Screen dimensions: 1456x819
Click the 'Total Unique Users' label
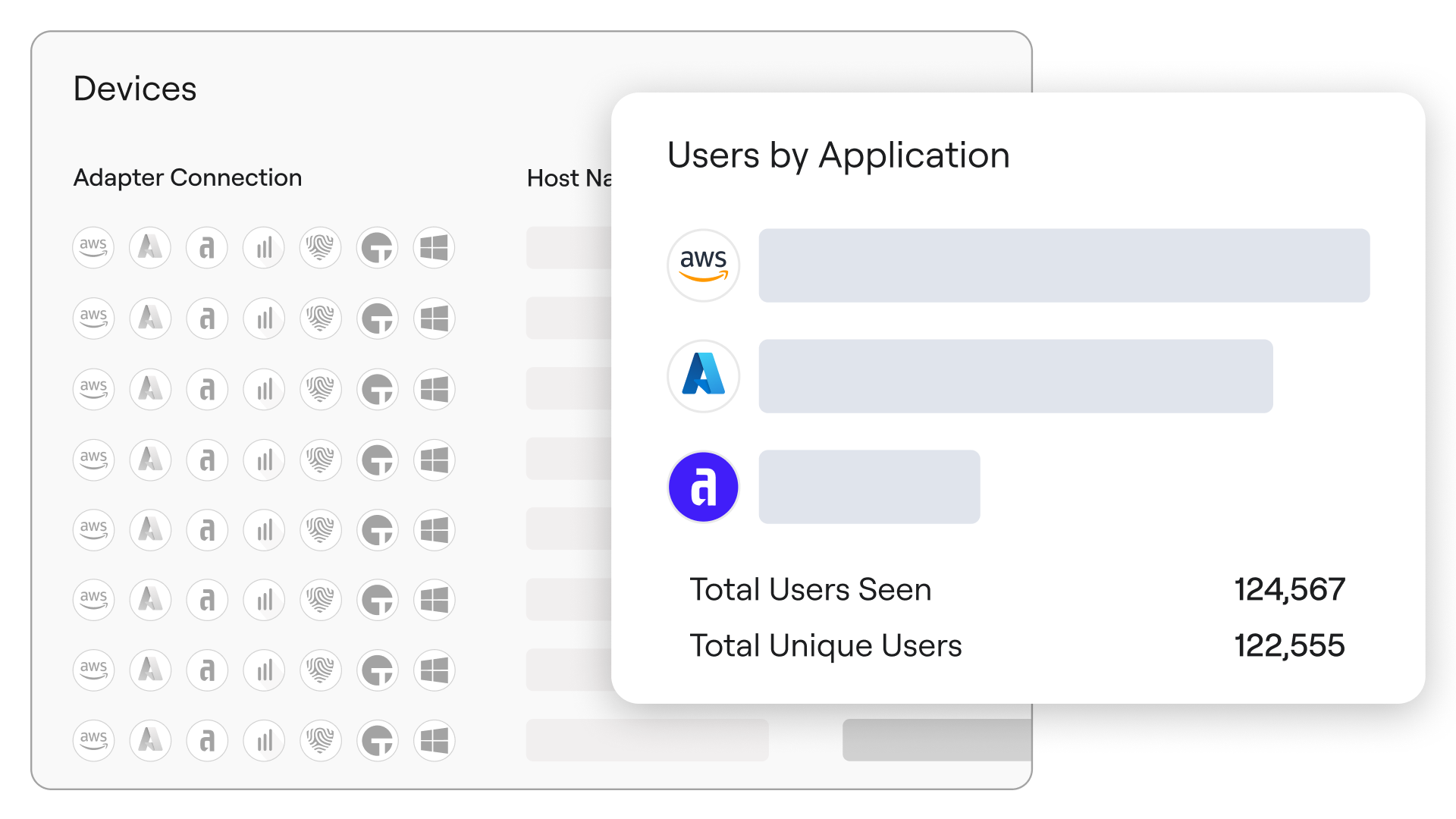(825, 645)
